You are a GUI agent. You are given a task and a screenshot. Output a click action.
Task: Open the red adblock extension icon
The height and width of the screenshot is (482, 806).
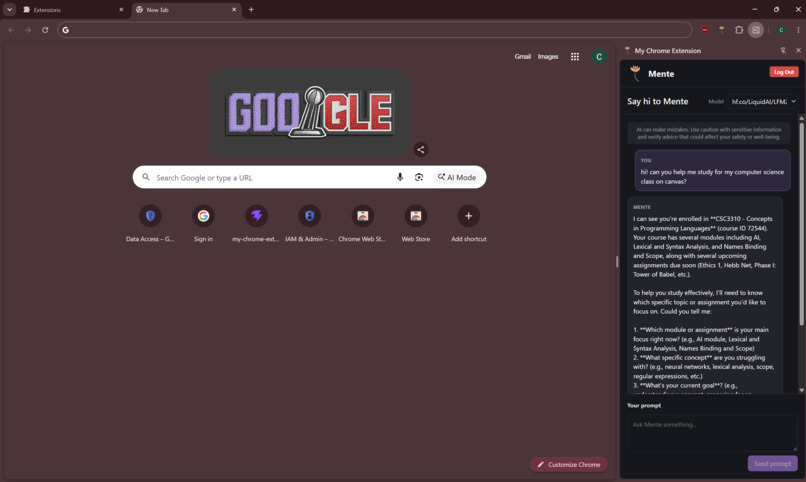click(x=704, y=30)
